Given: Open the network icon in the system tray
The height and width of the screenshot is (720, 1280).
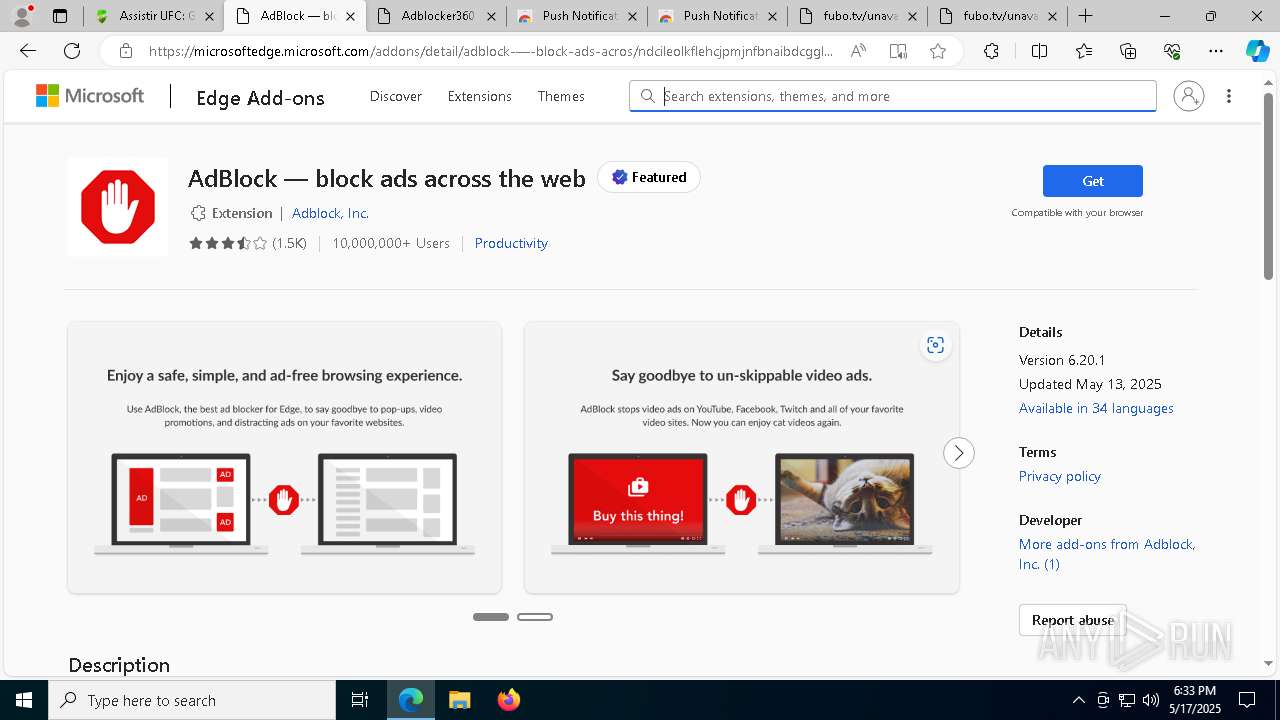Looking at the screenshot, I should point(1127,700).
